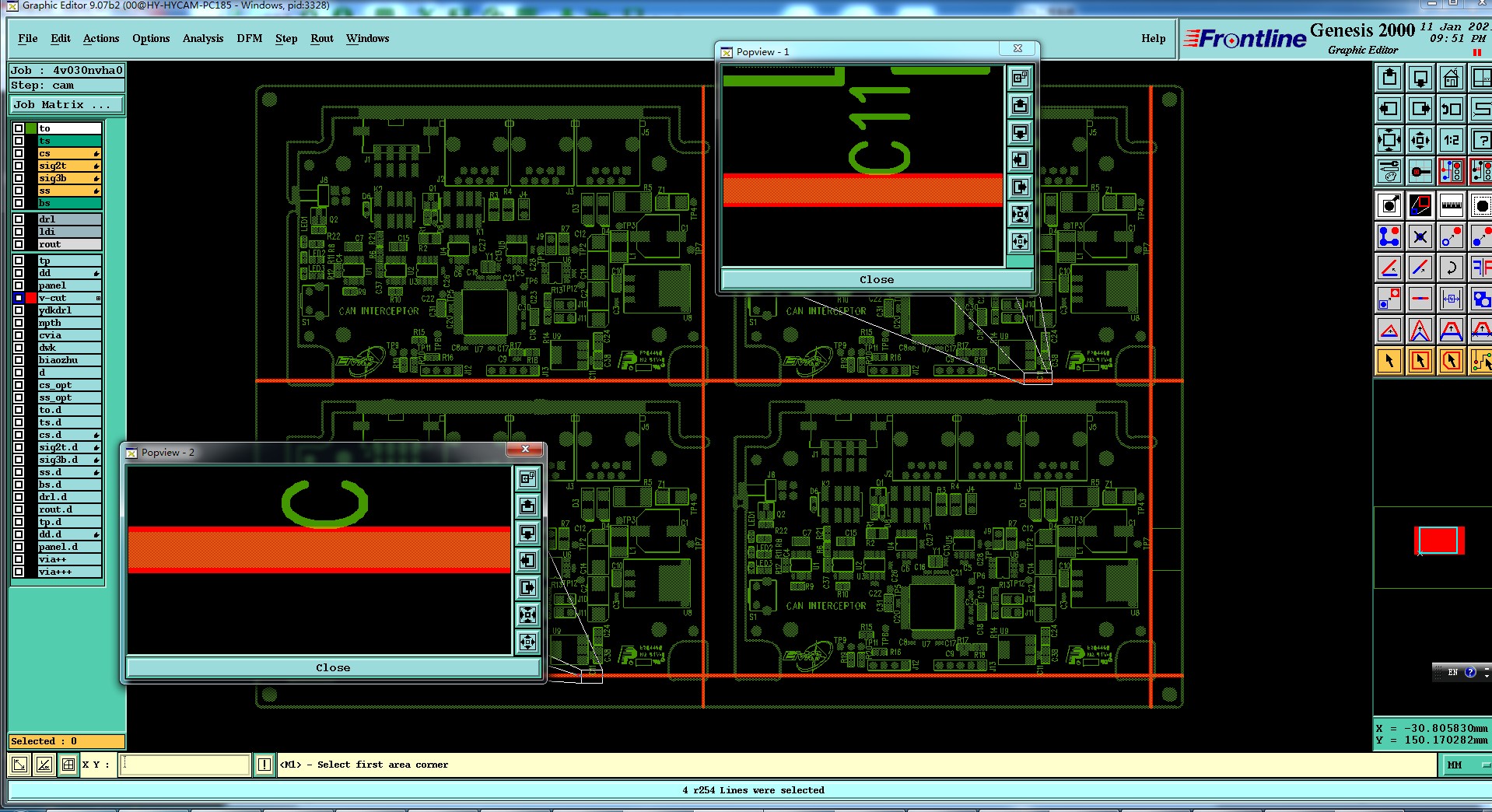Screen dimensions: 1492x812
Task: Toggle the checkbox for layer 'rout'
Action: (x=19, y=244)
